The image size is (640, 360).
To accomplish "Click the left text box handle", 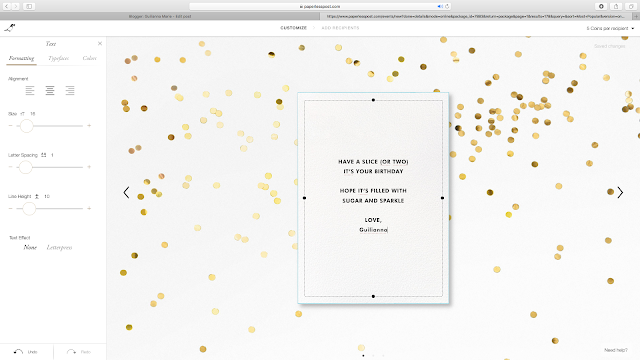I will (304, 198).
